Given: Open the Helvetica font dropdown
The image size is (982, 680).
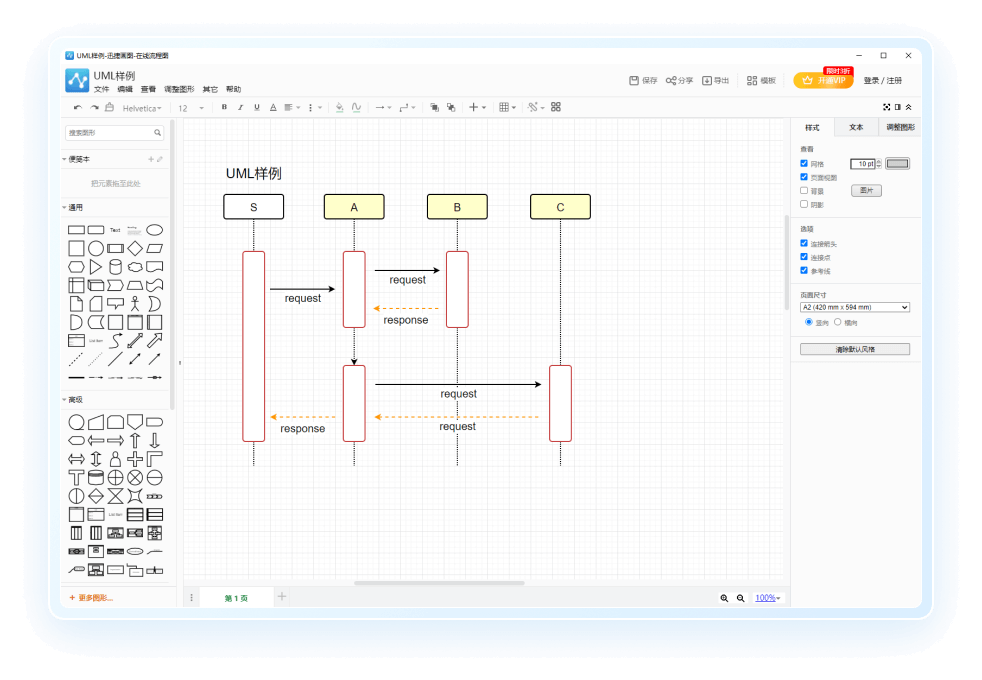Looking at the screenshot, I should pyautogui.click(x=142, y=107).
